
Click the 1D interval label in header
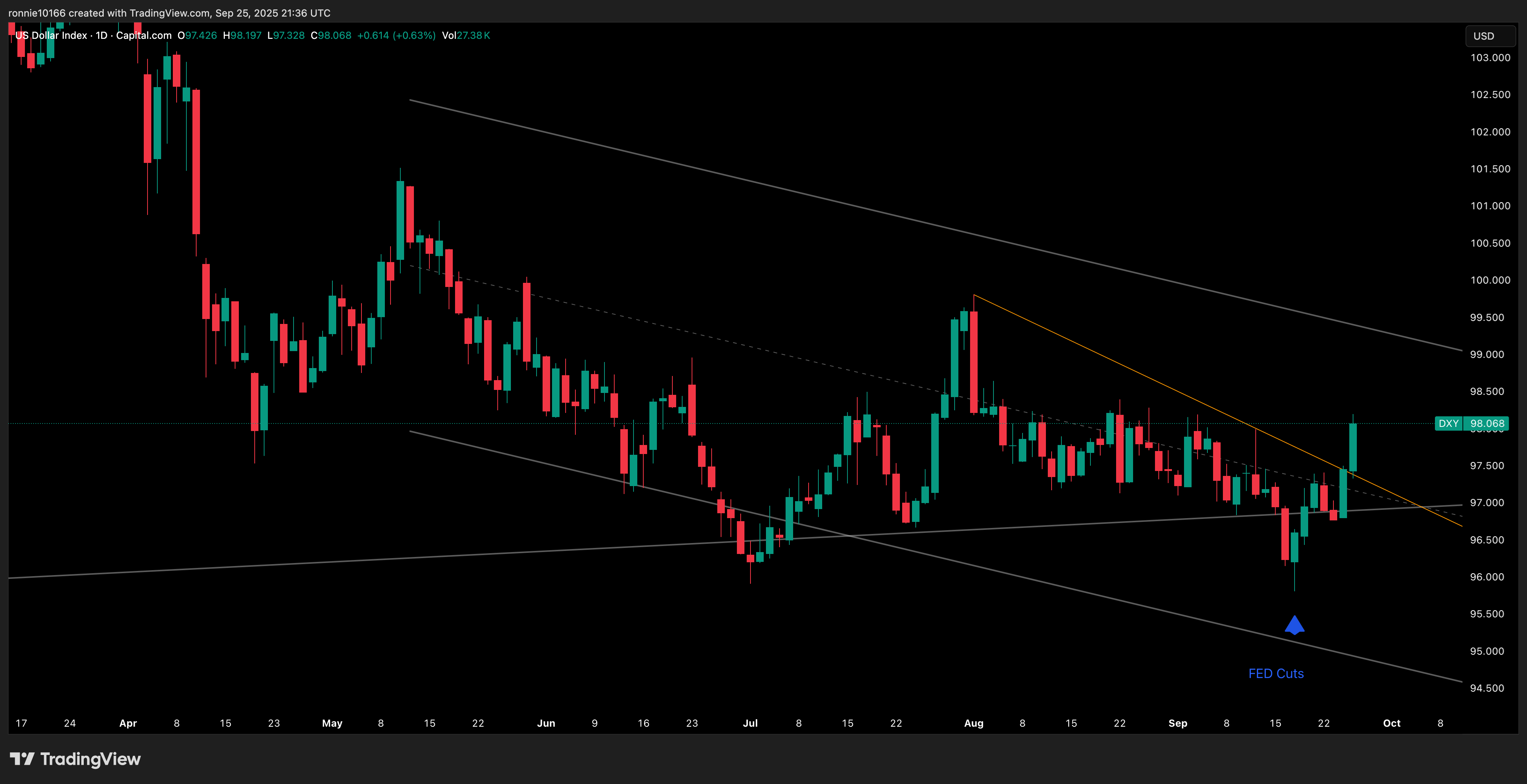click(x=101, y=35)
